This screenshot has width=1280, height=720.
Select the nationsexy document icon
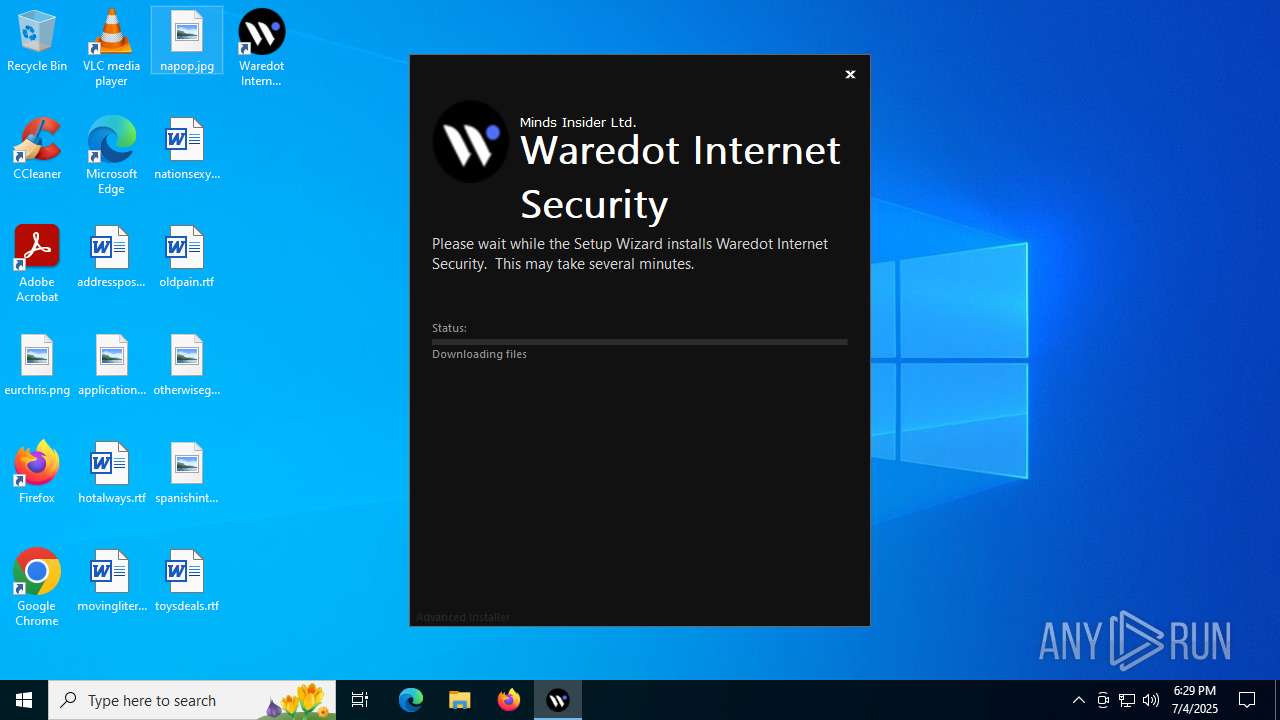click(187, 149)
